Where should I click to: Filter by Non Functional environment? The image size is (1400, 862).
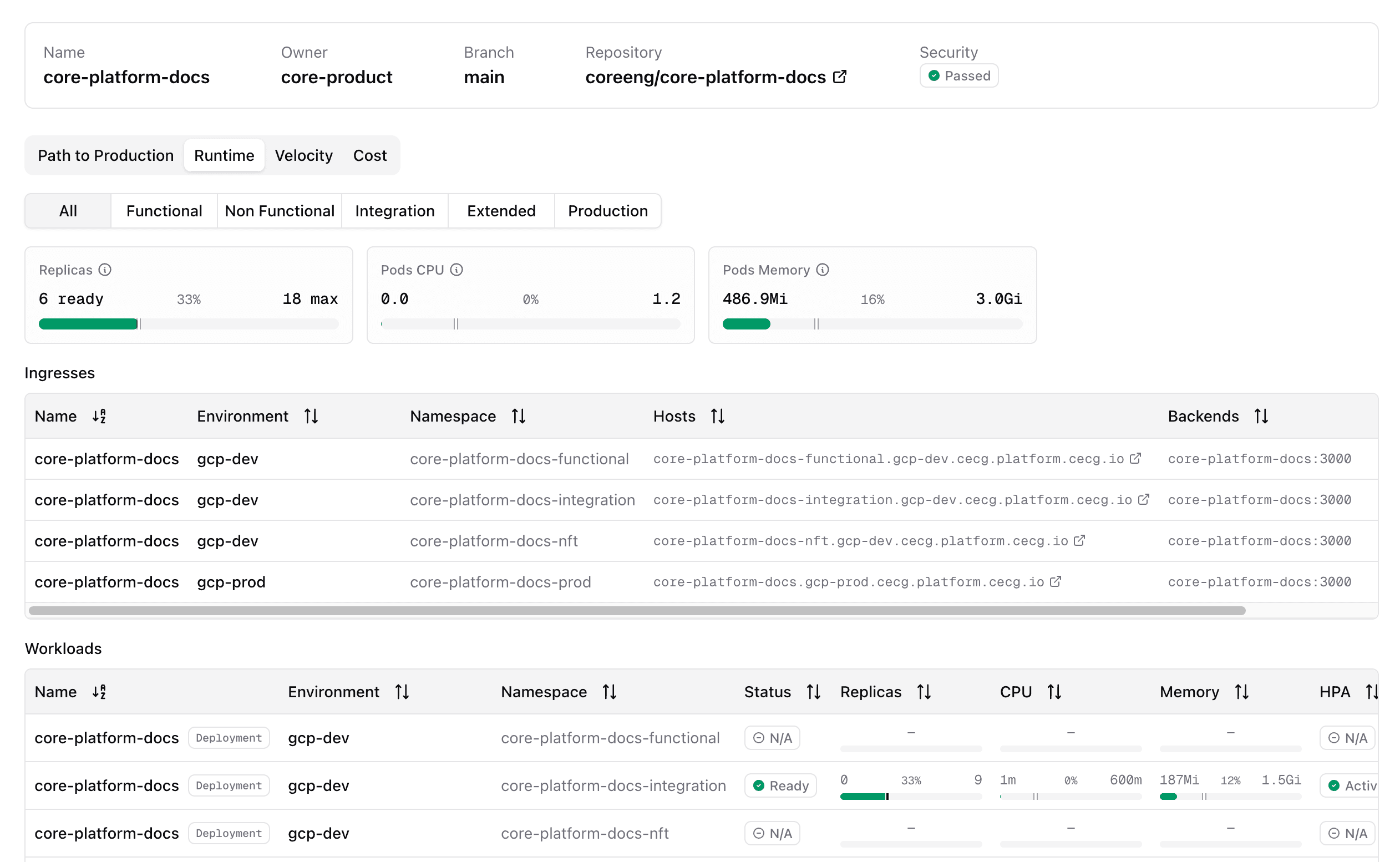pos(280,211)
